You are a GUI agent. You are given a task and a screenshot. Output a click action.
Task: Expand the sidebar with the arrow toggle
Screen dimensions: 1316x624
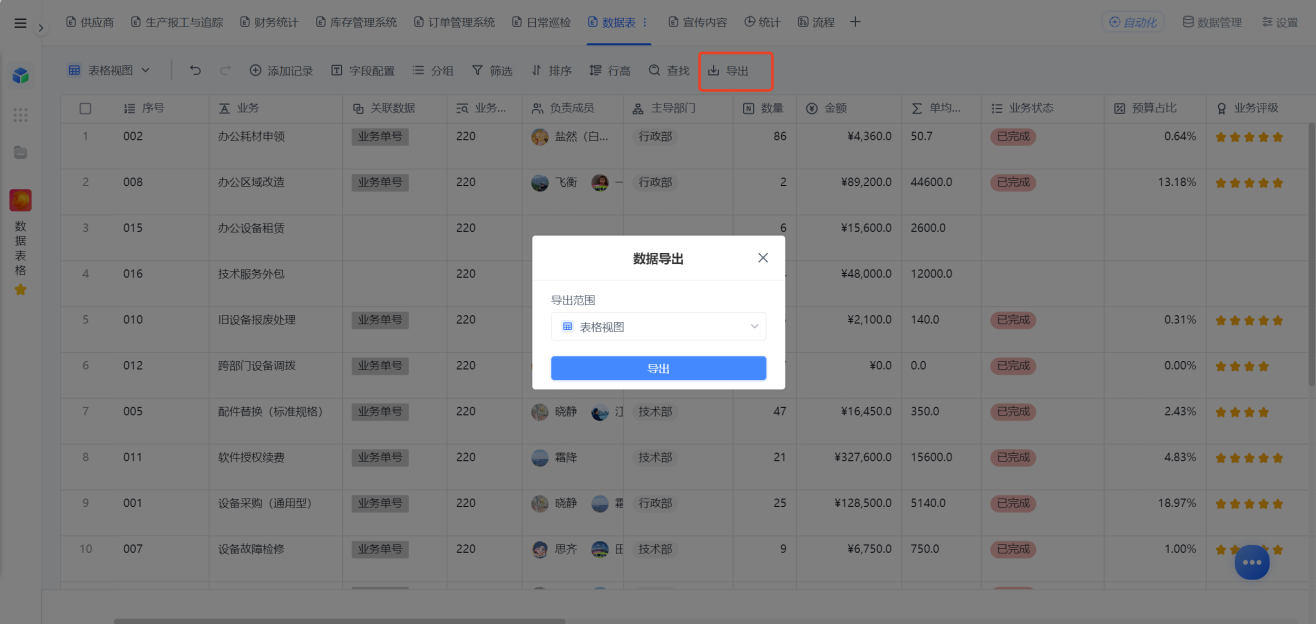pos(41,28)
